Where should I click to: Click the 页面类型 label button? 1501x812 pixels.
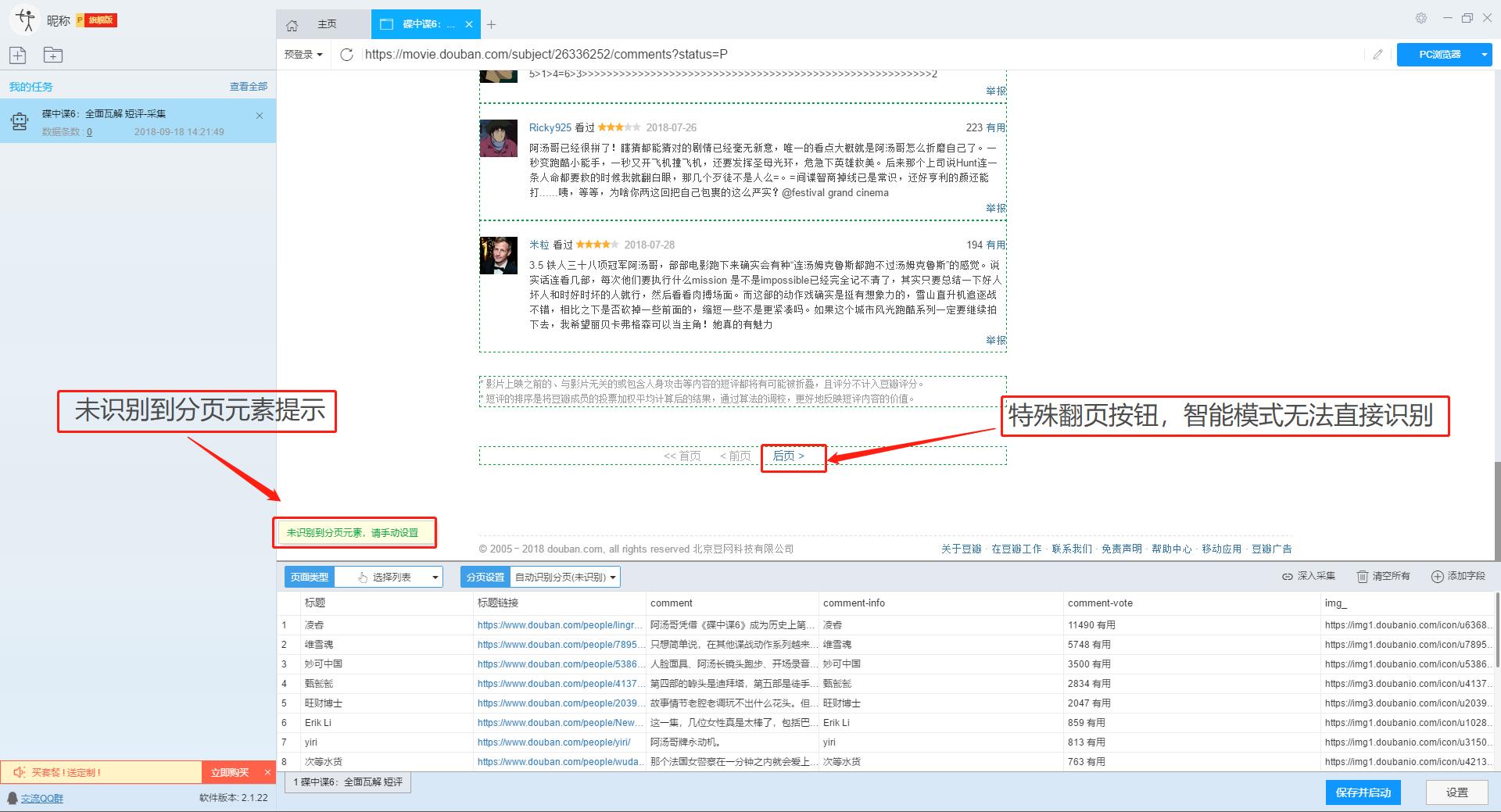point(310,577)
